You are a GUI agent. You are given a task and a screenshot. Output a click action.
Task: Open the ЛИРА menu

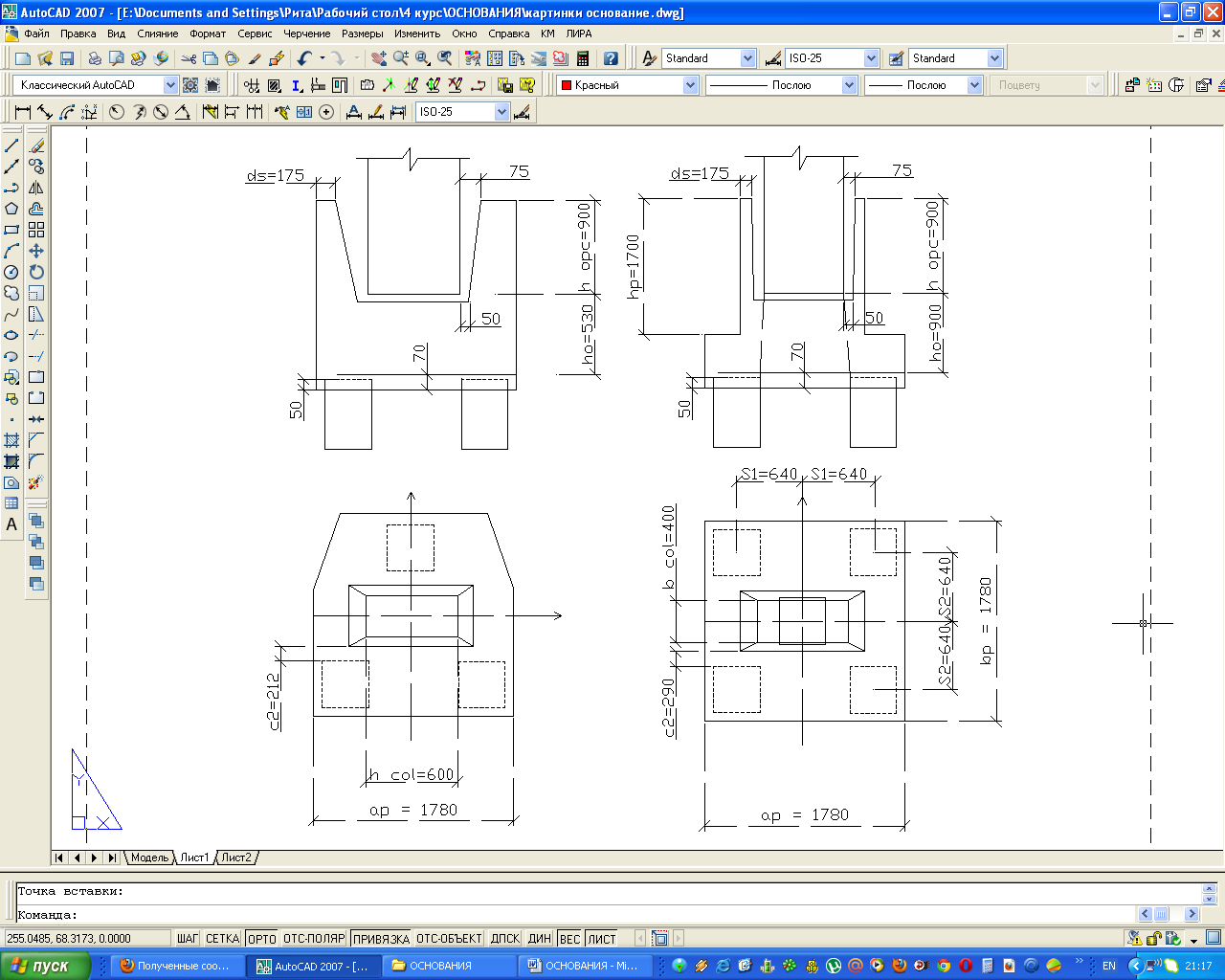click(578, 33)
